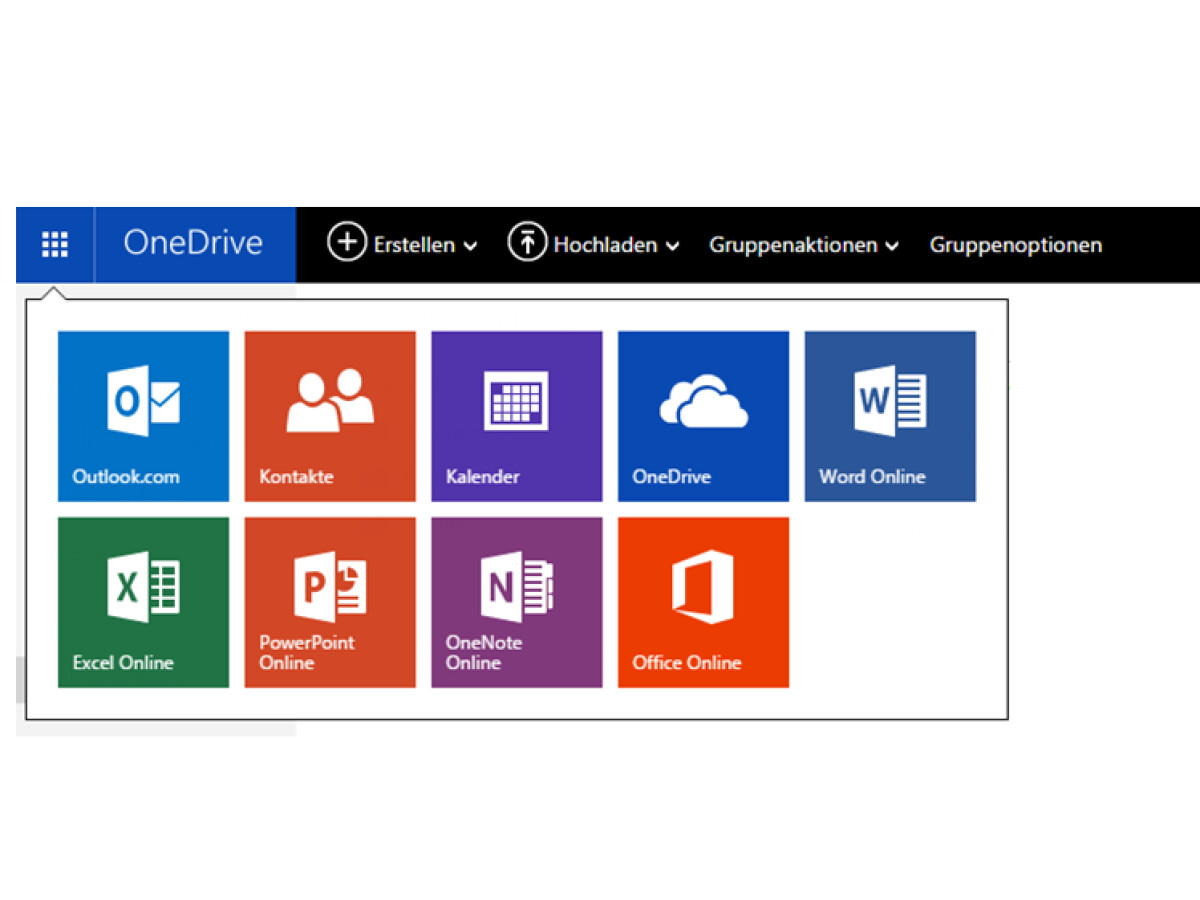Open the OneNote Online tile
Viewport: 1200px width, 900px height.
coord(516,602)
